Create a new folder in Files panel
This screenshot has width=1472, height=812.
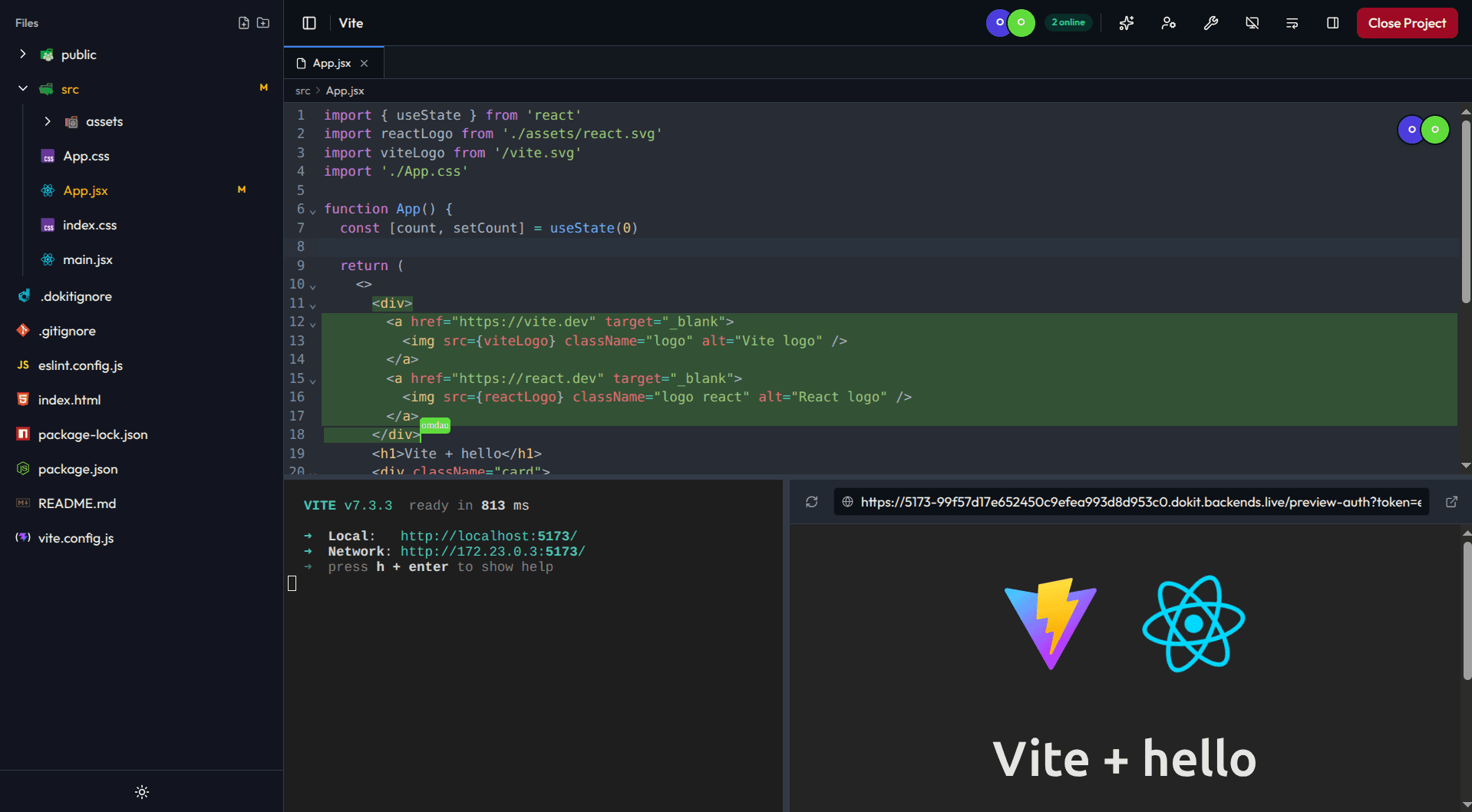pyautogui.click(x=263, y=23)
